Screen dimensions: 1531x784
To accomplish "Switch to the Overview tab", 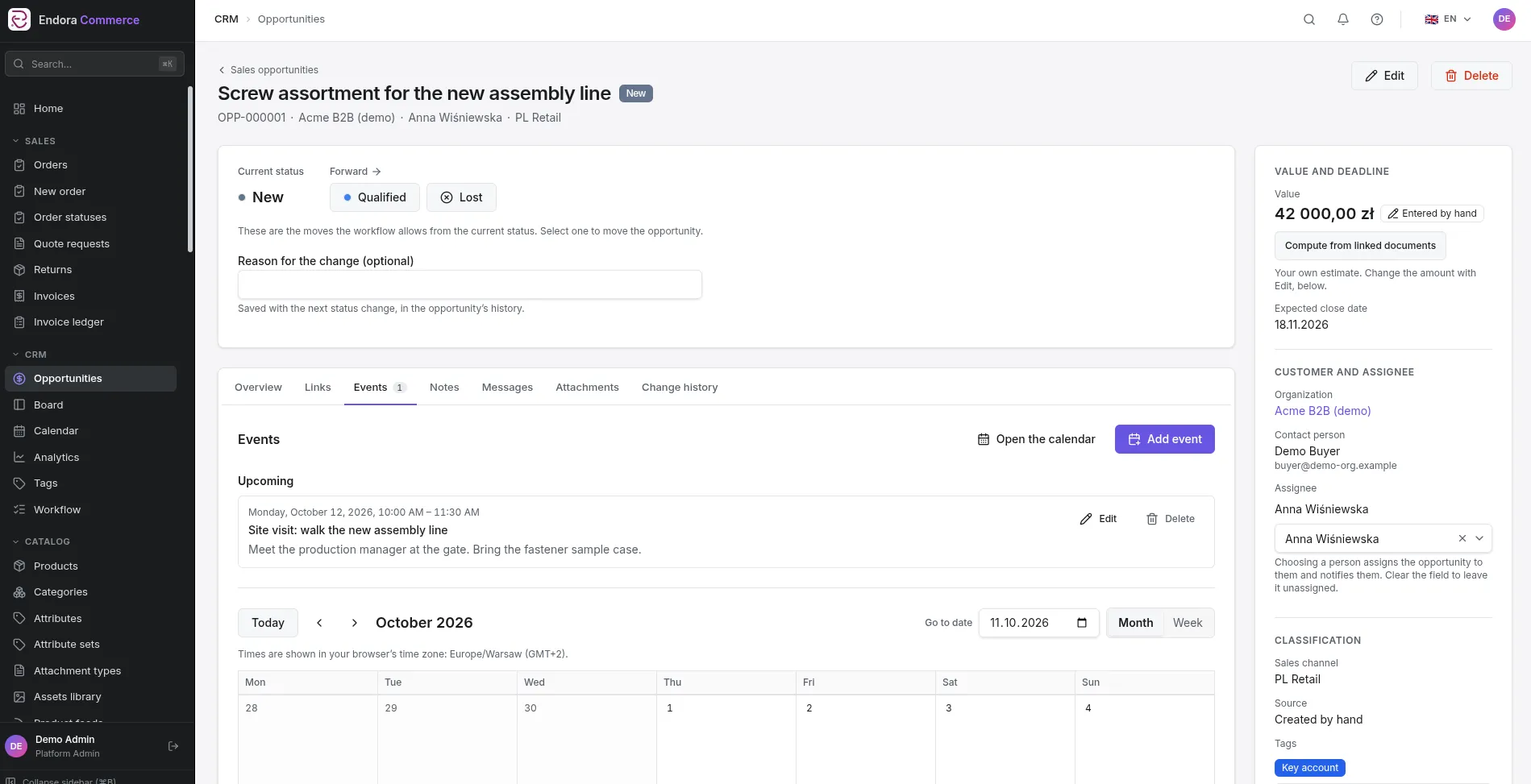I will (258, 388).
